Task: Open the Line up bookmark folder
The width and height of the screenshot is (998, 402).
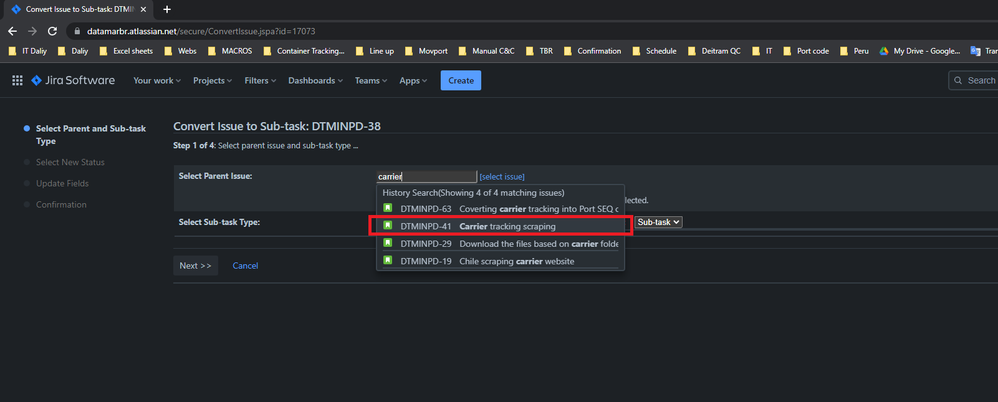Action: [376, 51]
